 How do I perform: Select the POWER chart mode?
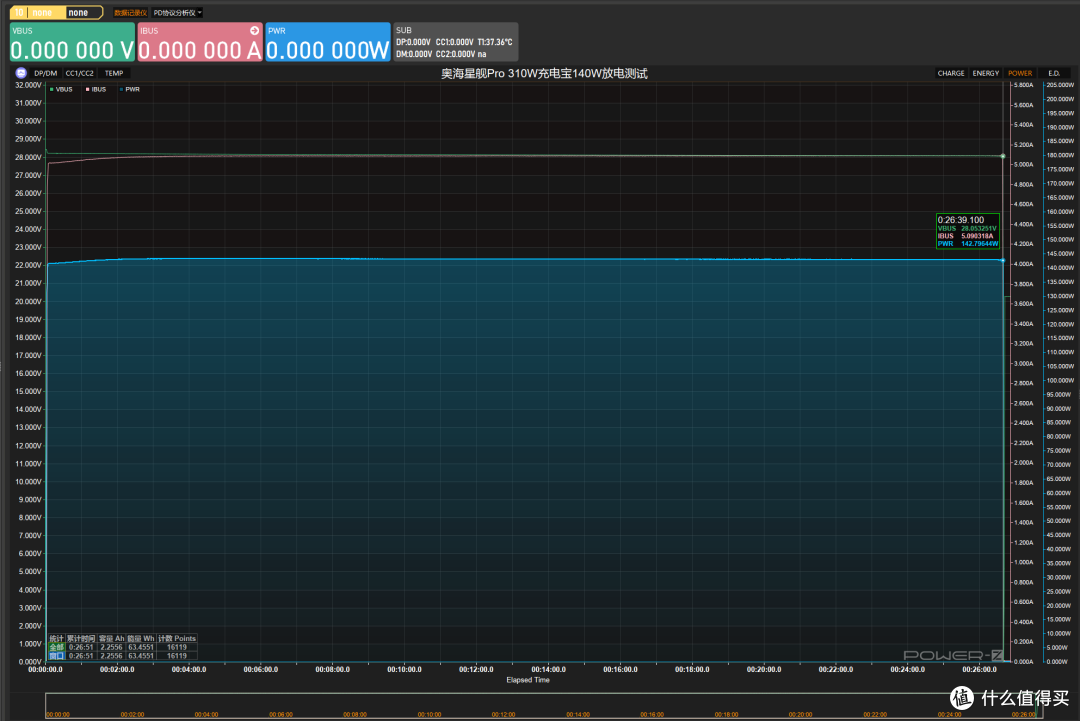(x=1020, y=73)
